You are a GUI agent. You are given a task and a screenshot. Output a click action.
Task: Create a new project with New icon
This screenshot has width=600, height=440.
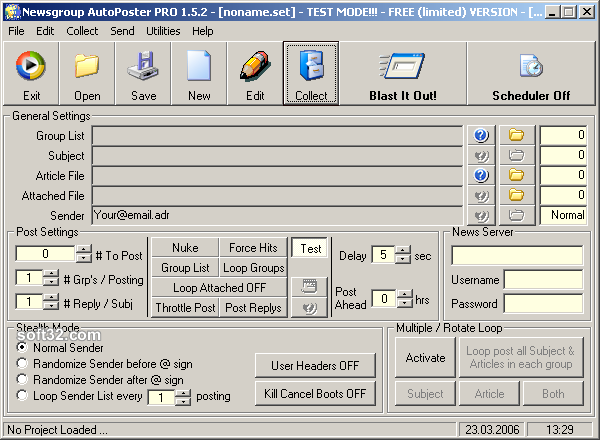tap(199, 73)
